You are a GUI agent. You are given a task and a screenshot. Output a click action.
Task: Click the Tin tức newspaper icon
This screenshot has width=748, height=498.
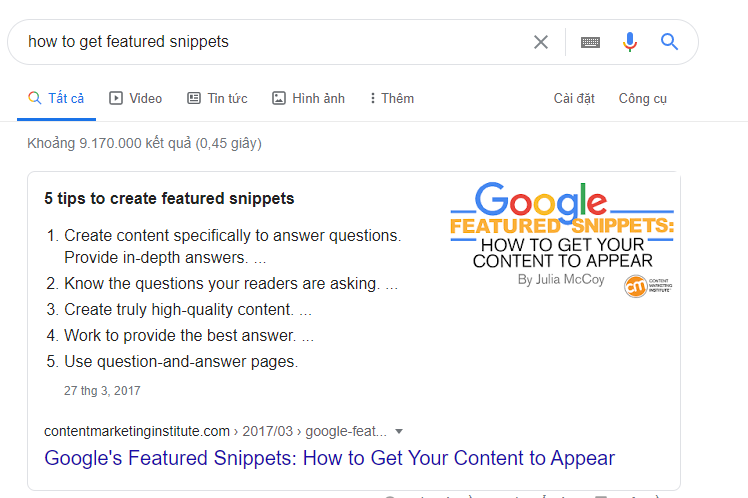point(194,98)
